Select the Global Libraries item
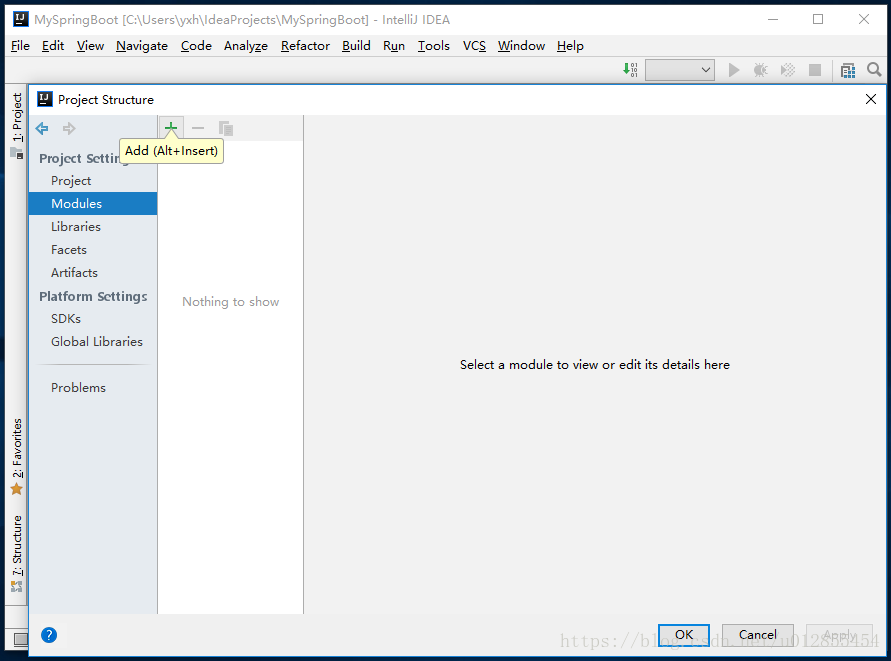Screen dimensions: 891x661 point(97,342)
